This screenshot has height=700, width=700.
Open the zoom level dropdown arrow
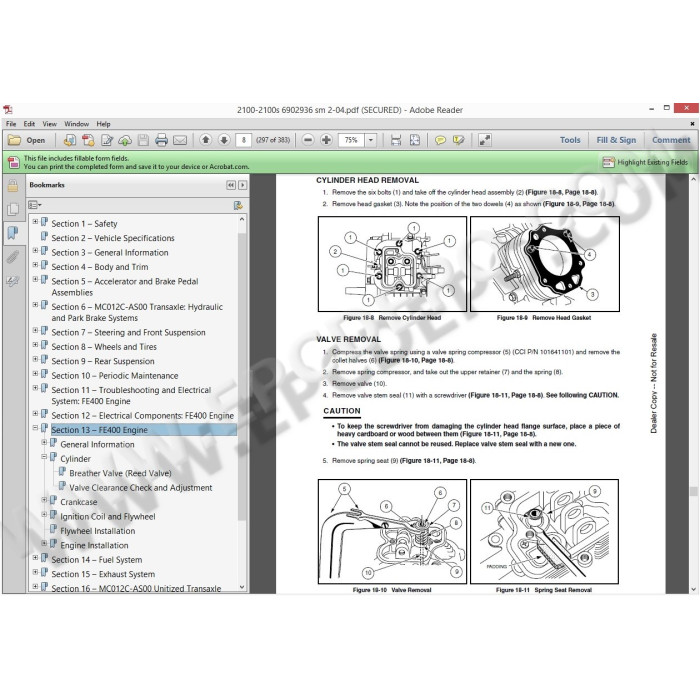(x=371, y=140)
